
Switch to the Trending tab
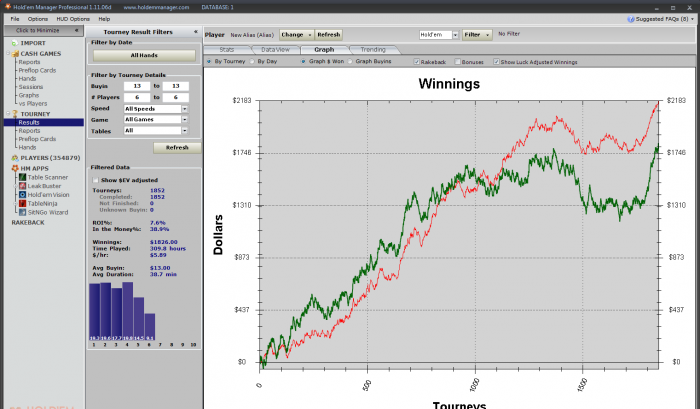373,50
